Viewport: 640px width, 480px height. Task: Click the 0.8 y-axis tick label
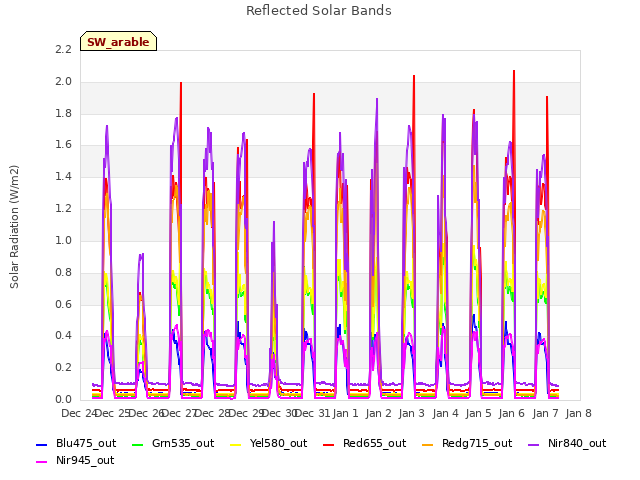coord(63,272)
